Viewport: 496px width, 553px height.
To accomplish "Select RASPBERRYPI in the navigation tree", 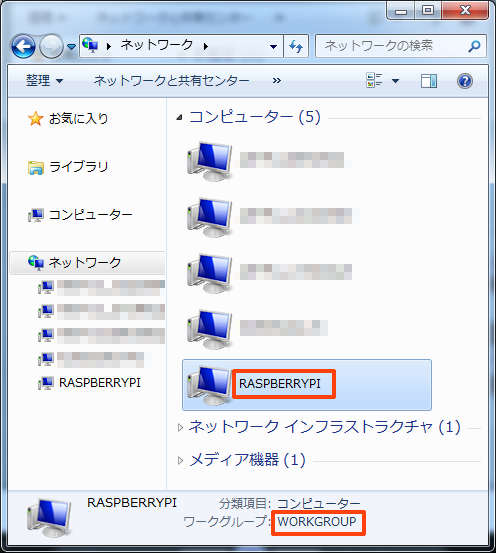I will tap(100, 383).
